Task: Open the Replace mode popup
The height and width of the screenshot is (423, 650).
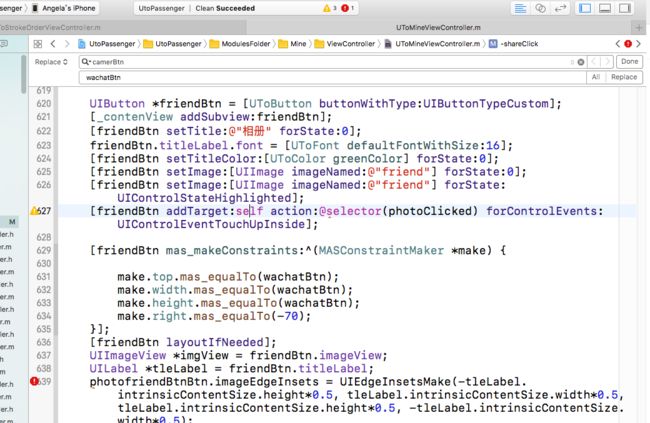Action: pyautogui.click(x=51, y=62)
